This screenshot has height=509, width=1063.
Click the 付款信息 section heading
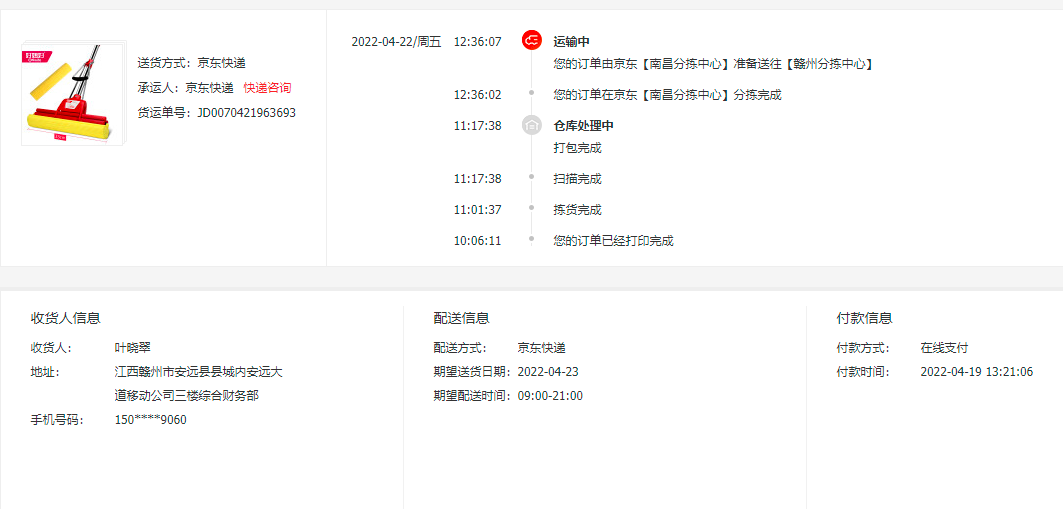[864, 319]
